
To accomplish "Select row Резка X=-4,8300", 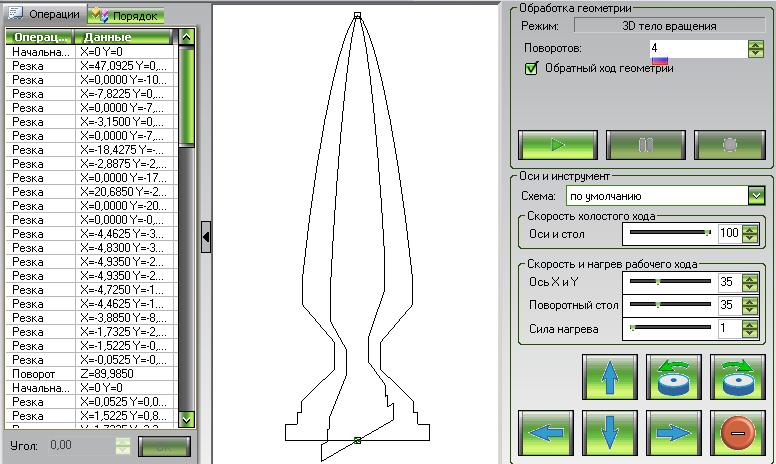I will point(91,247).
